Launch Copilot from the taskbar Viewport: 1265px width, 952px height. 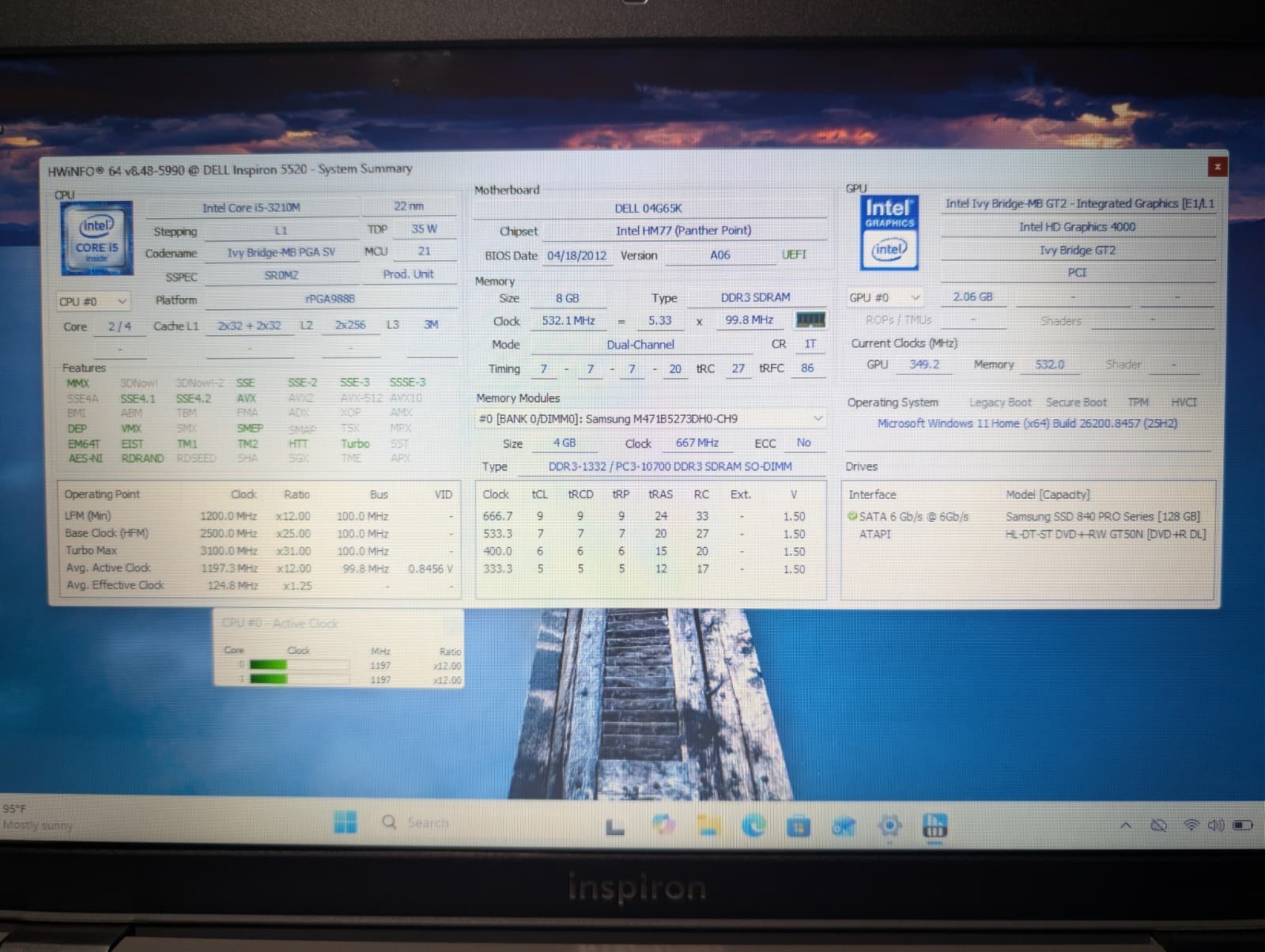pos(663,825)
